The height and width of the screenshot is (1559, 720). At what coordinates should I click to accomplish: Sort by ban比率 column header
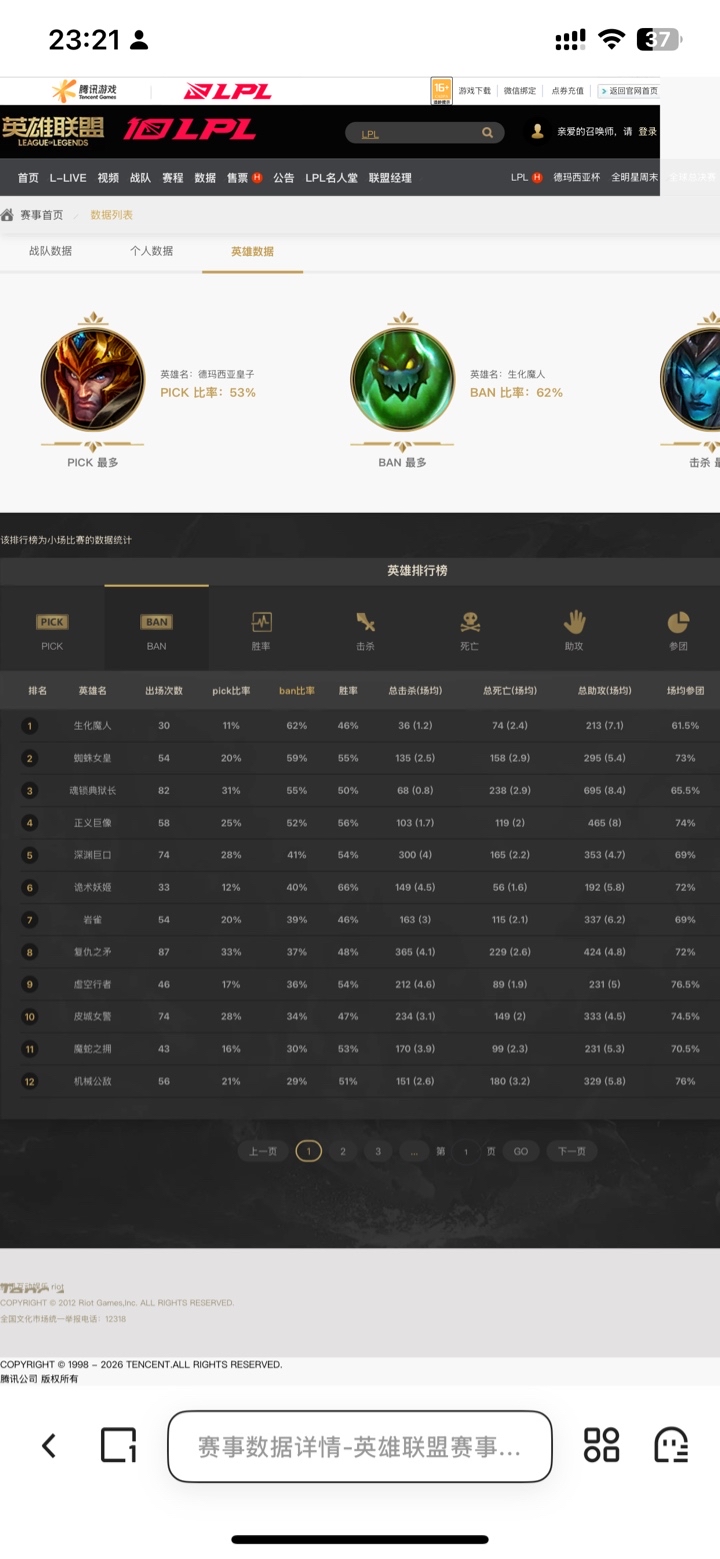point(296,691)
